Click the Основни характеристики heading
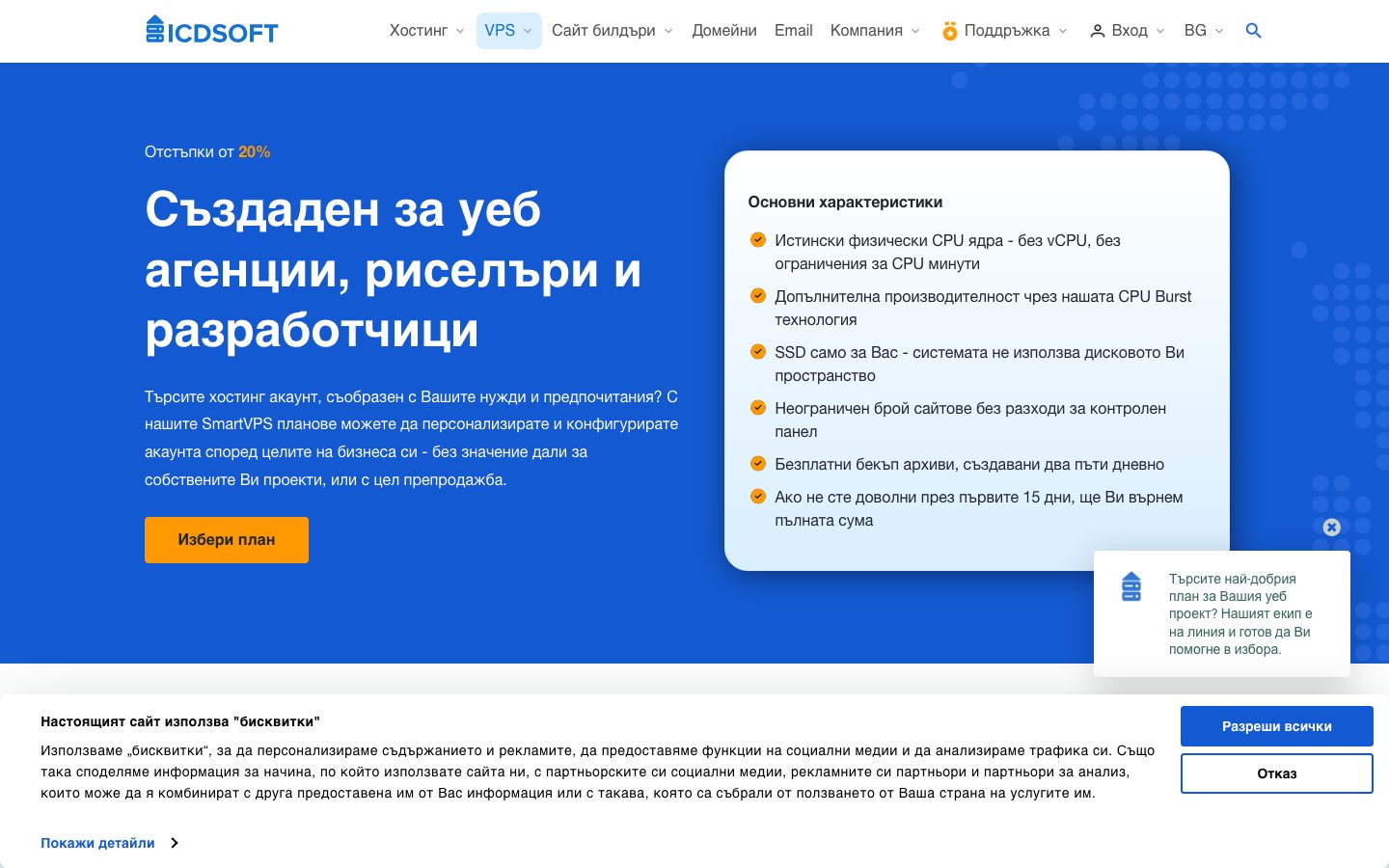This screenshot has width=1389, height=868. [x=845, y=202]
